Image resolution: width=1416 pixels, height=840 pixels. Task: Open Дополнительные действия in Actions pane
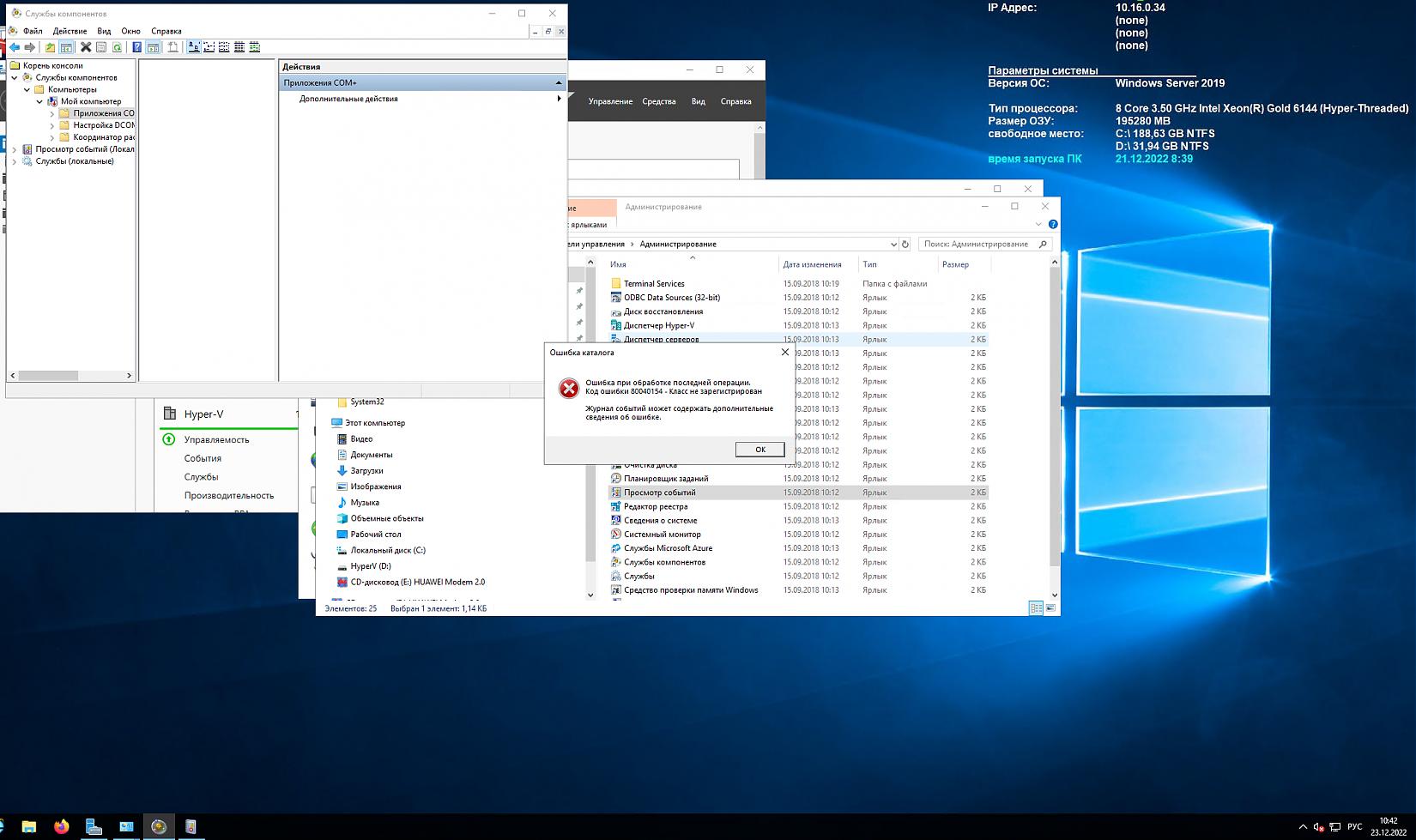point(348,99)
